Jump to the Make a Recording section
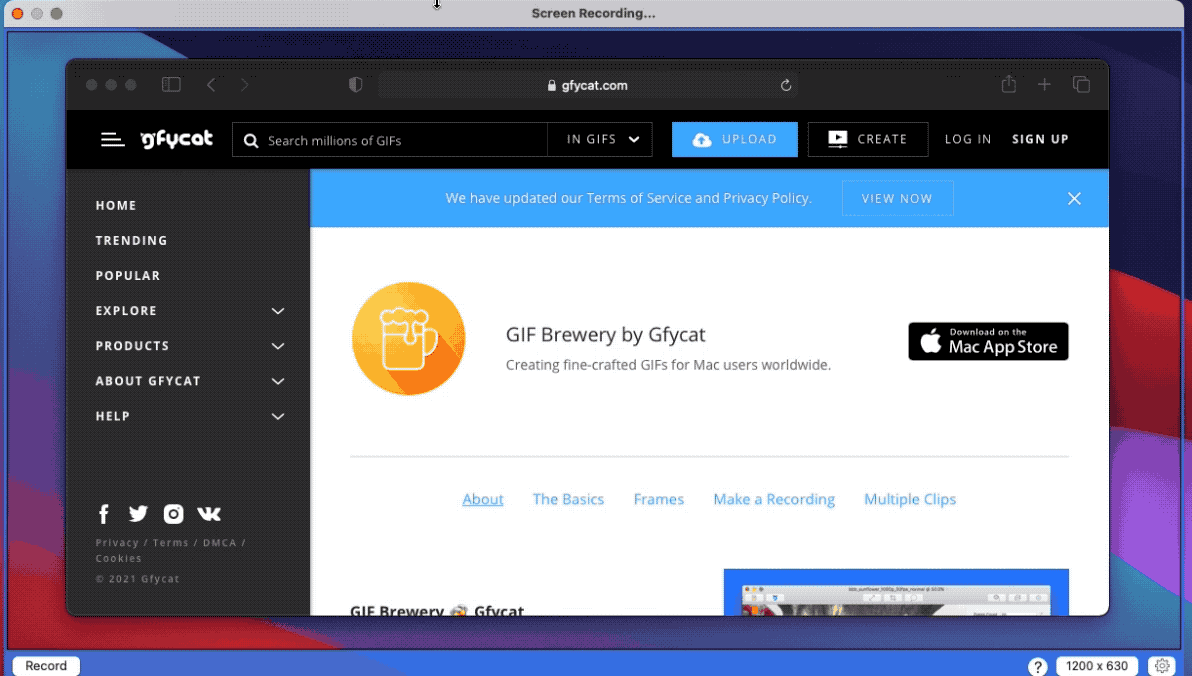 click(773, 499)
